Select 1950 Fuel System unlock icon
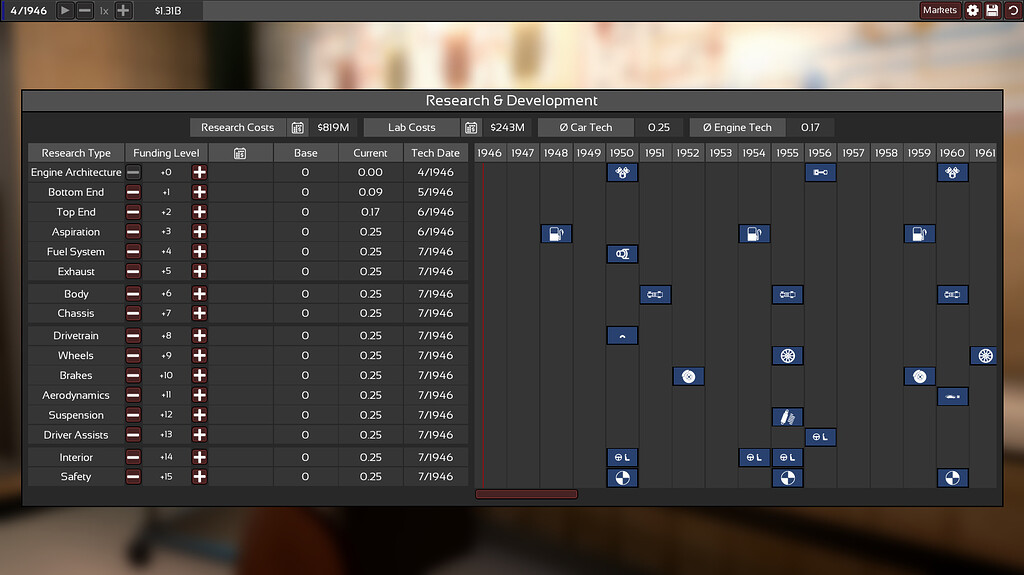Viewport: 1024px width, 575px height. click(x=622, y=254)
